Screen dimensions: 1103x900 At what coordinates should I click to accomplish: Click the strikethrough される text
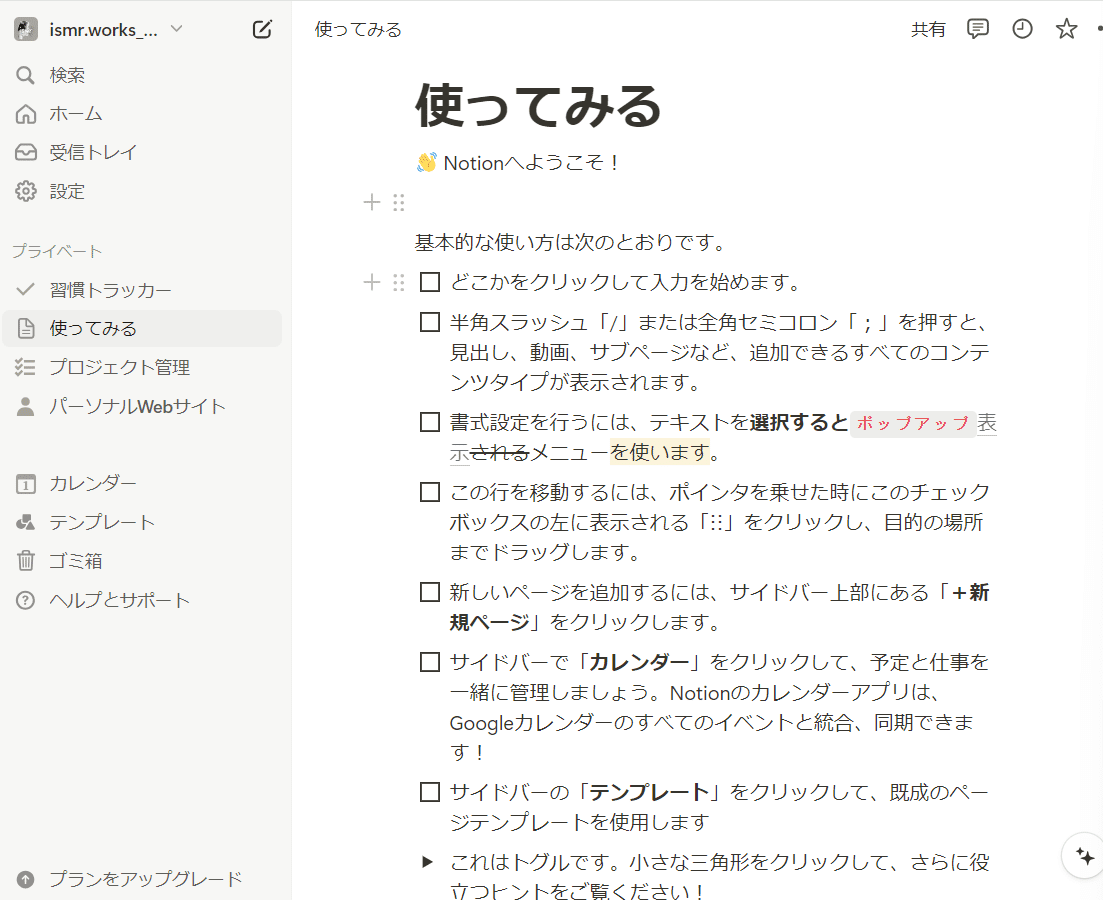tap(499, 452)
